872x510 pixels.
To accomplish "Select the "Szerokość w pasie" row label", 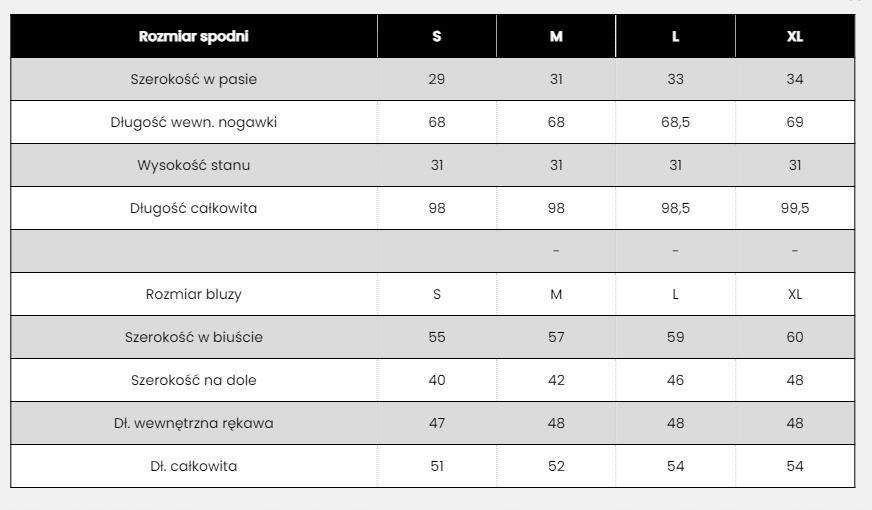I will point(194,80).
